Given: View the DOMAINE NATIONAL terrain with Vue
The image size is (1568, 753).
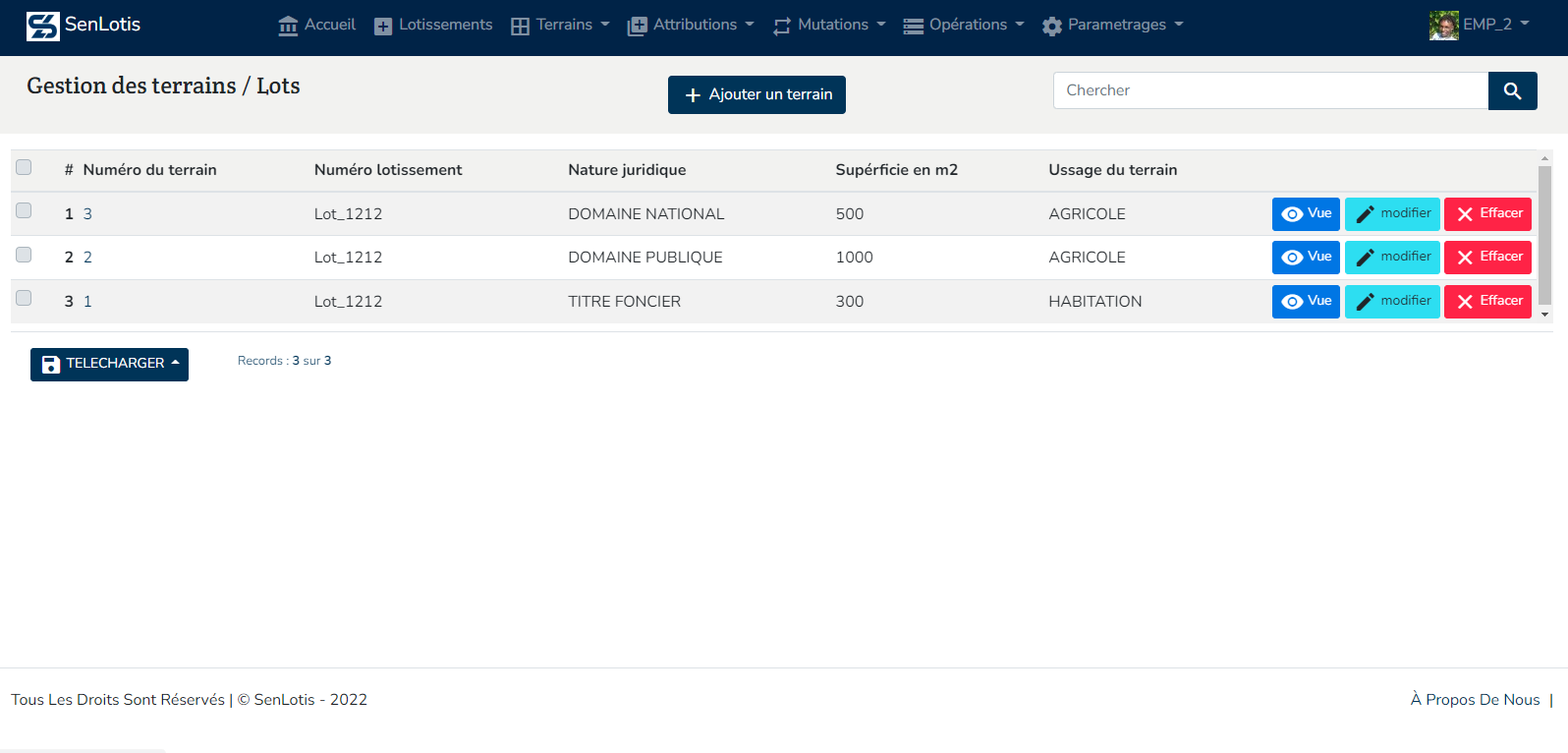Looking at the screenshot, I should tap(1306, 213).
